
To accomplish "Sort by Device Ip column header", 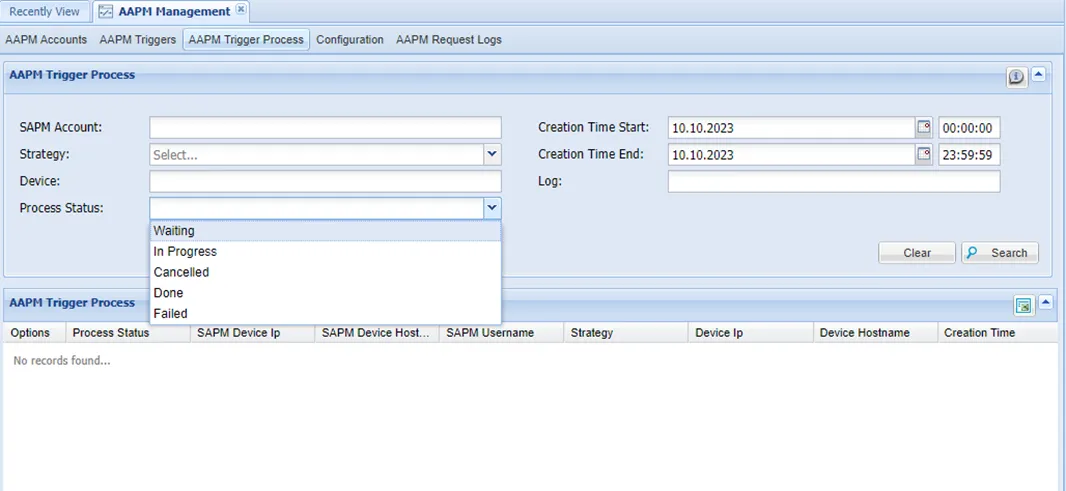I will (x=751, y=333).
